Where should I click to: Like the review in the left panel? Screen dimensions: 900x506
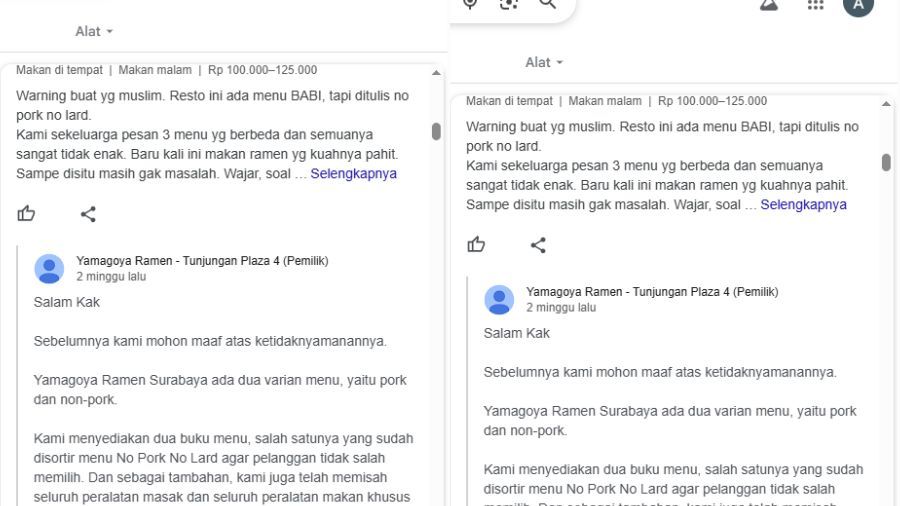tap(26, 213)
